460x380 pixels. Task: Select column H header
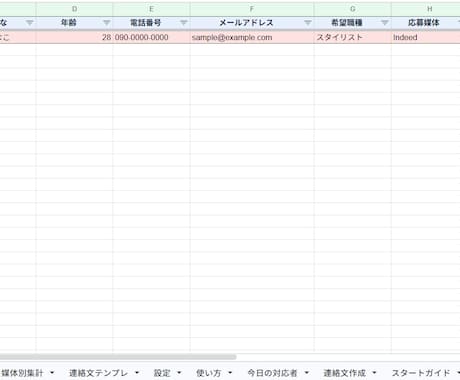pos(426,9)
